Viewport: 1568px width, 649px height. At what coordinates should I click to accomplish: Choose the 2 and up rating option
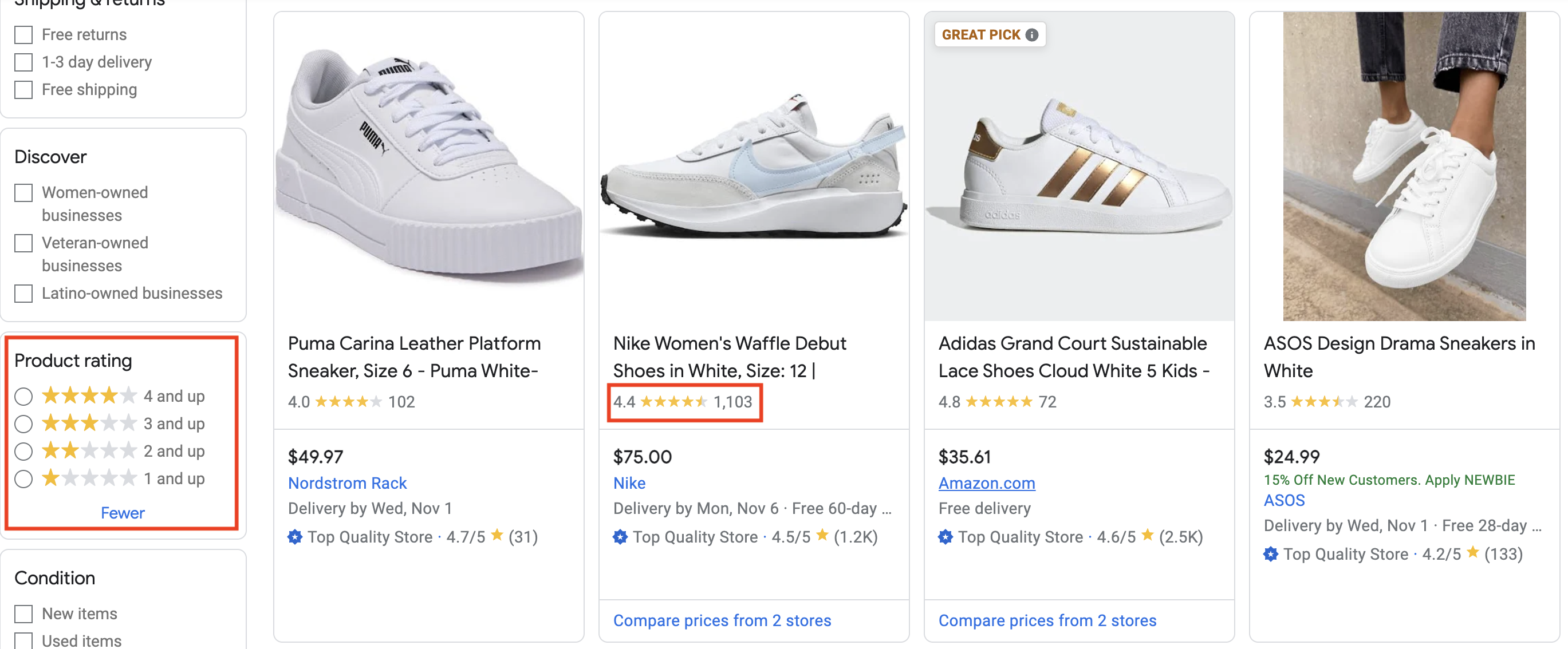(23, 452)
